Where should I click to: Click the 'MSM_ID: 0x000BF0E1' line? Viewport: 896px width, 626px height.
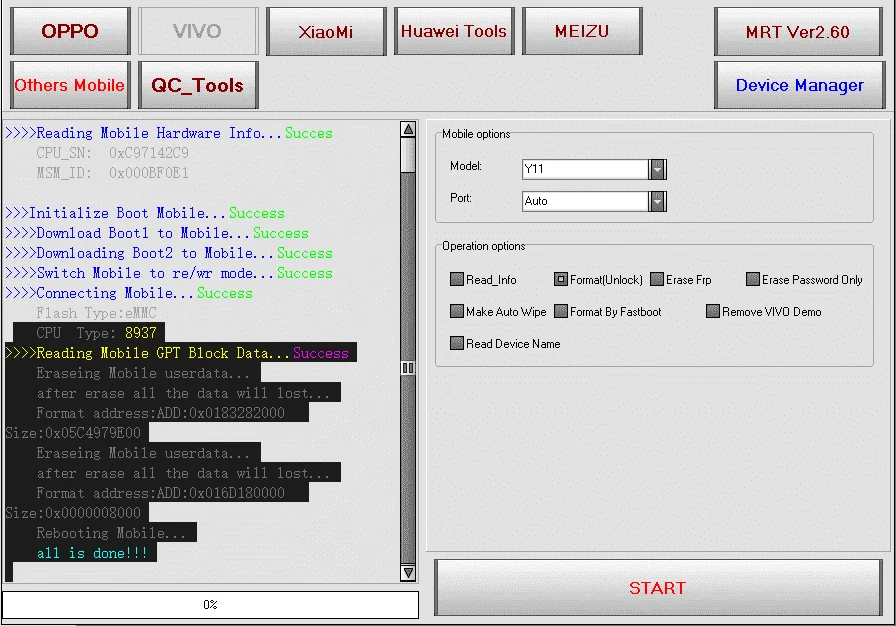click(x=112, y=173)
